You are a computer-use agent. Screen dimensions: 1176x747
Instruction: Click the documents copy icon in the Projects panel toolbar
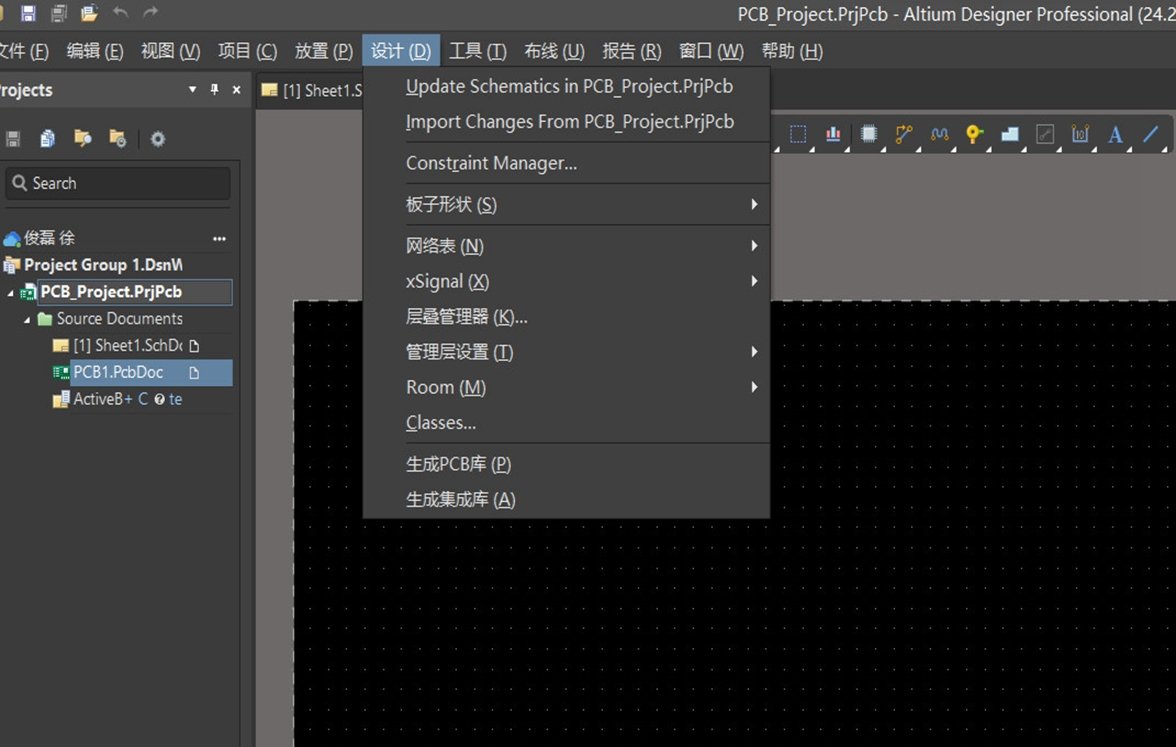coord(47,139)
